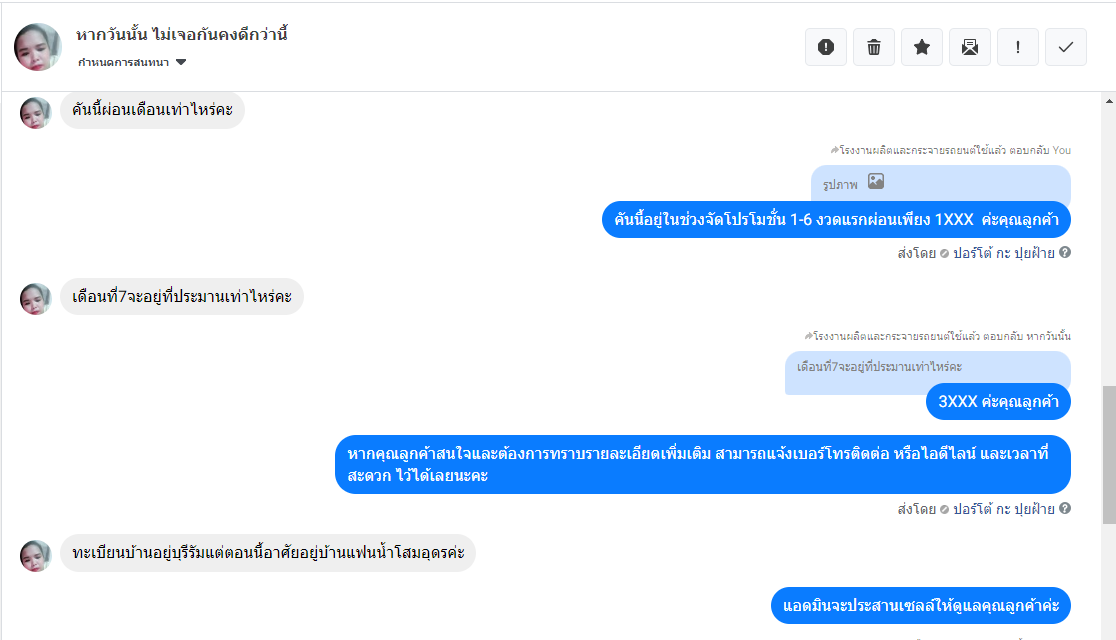Click the 3XXX price reply bubble

[x=998, y=402]
